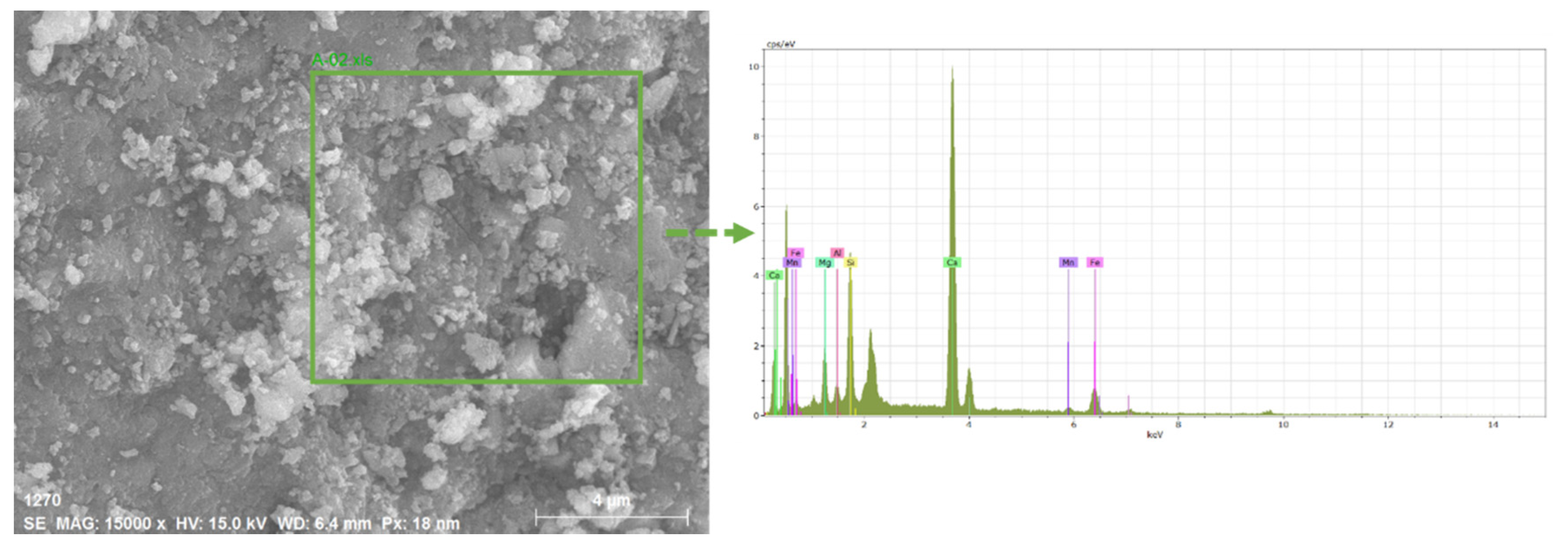Click the low-energy Ca label at left
The width and height of the screenshot is (1568, 547).
pos(774,275)
